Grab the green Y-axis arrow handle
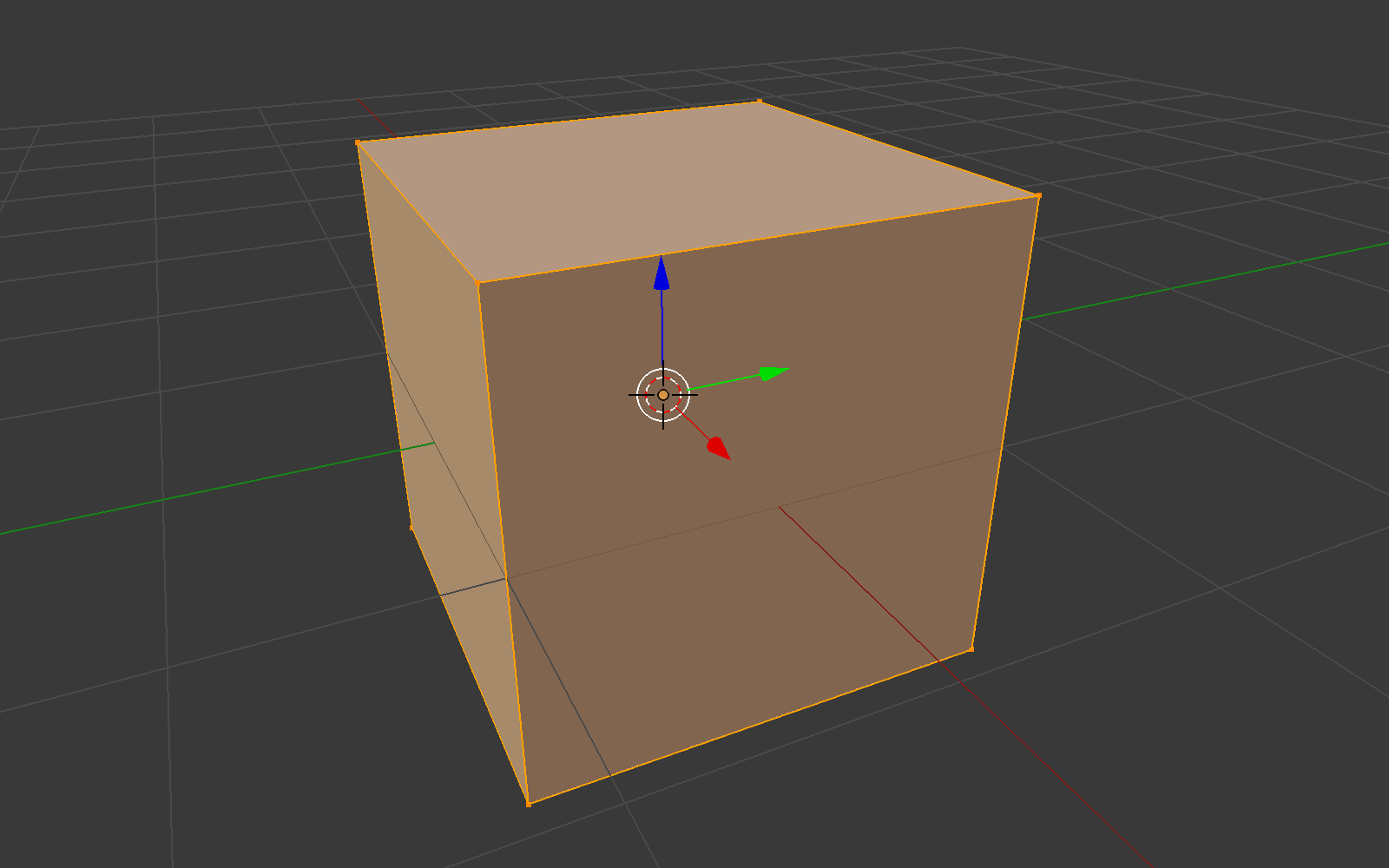Viewport: 1389px width, 868px height. pyautogui.click(x=773, y=373)
